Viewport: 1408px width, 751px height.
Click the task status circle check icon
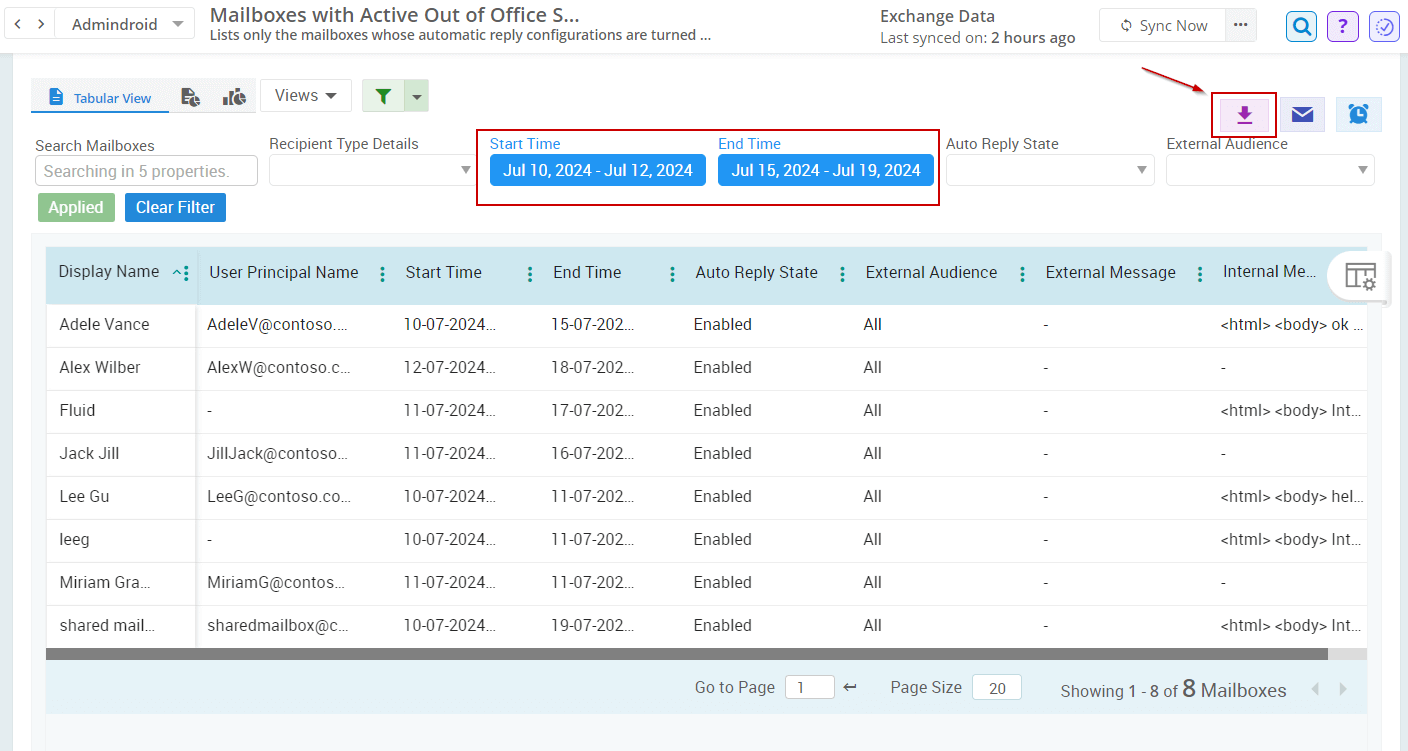pos(1384,27)
